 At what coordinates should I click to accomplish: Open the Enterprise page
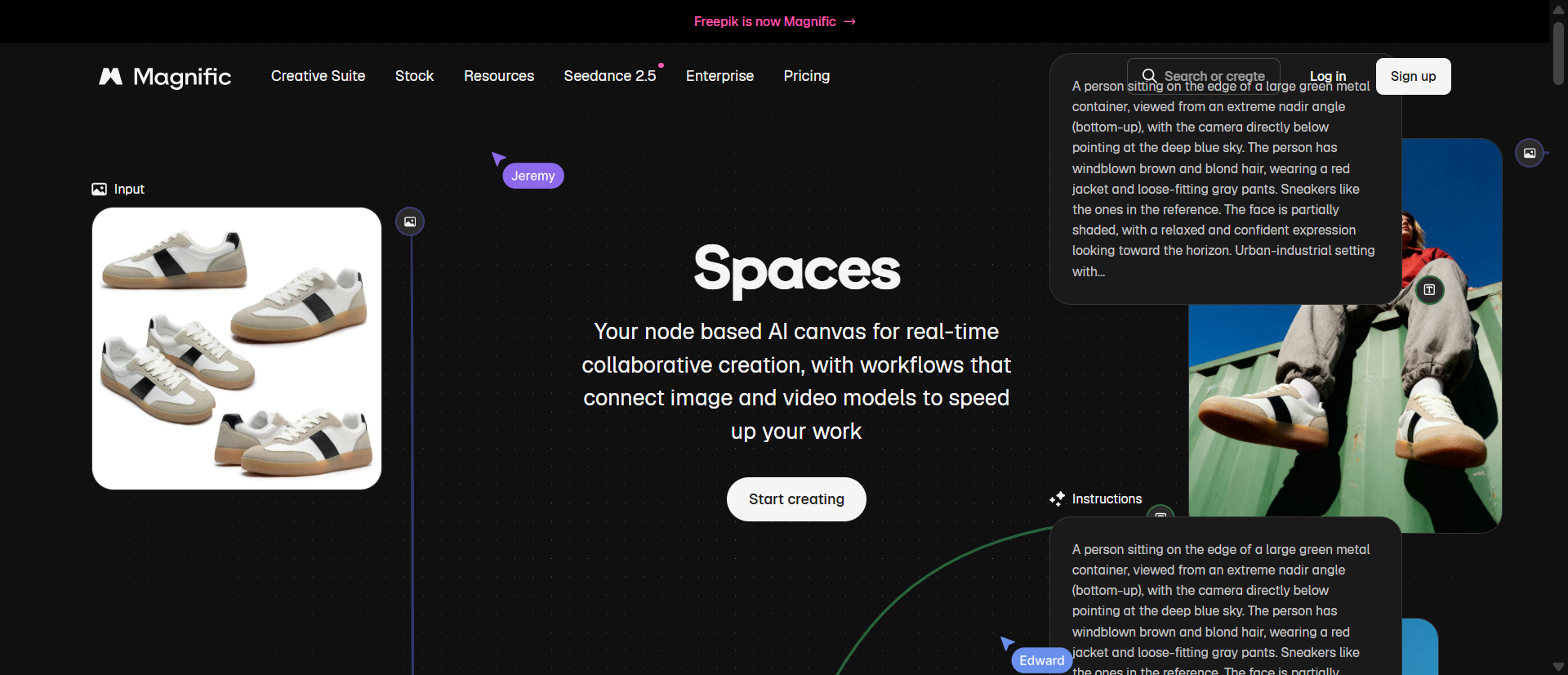click(719, 76)
